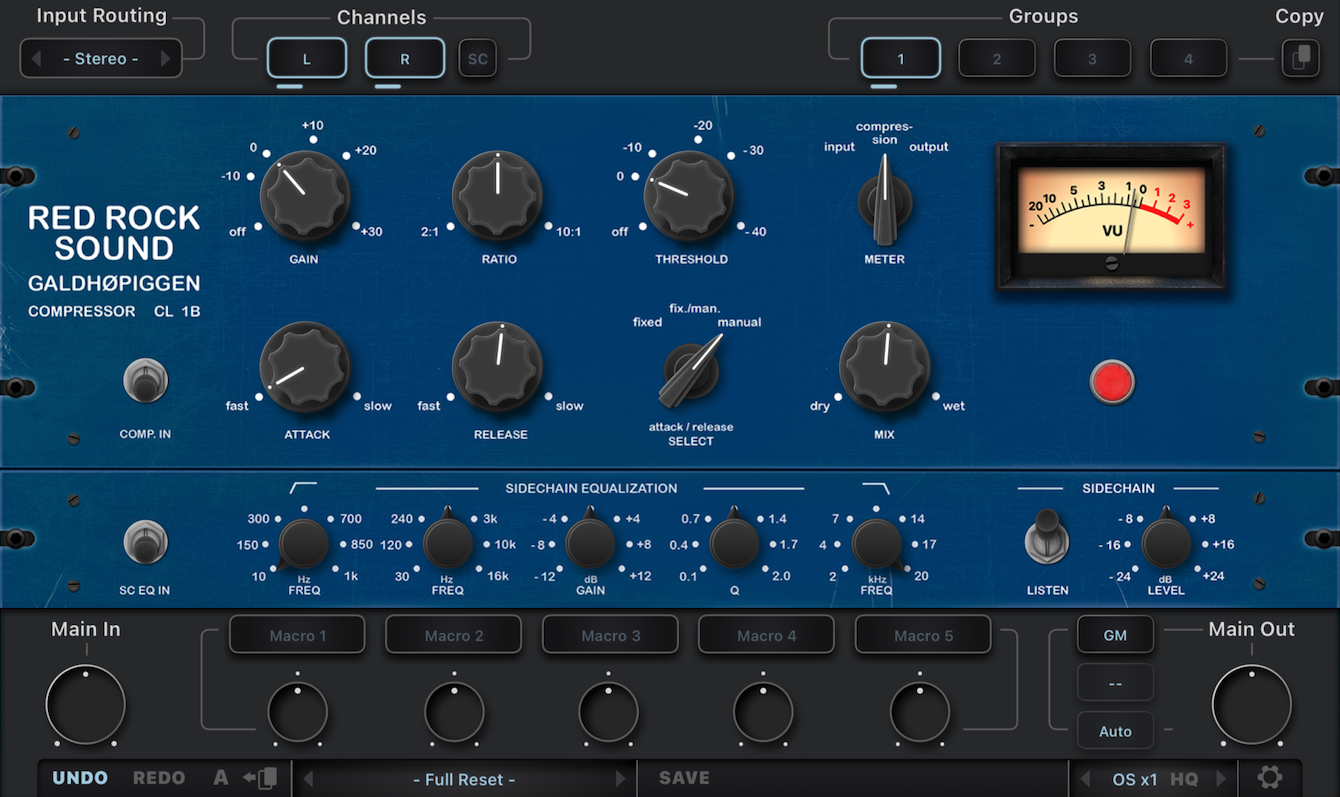Viewport: 1340px width, 797px height.
Task: Click the A/B copy arrow icon
Action: click(x=260, y=778)
